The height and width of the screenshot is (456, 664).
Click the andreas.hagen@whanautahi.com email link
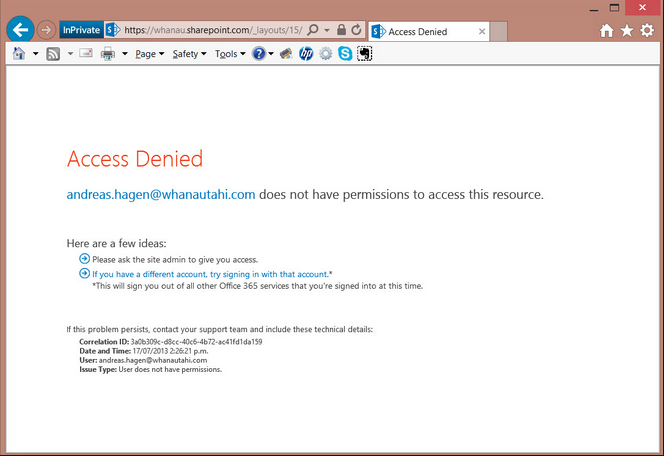click(160, 194)
